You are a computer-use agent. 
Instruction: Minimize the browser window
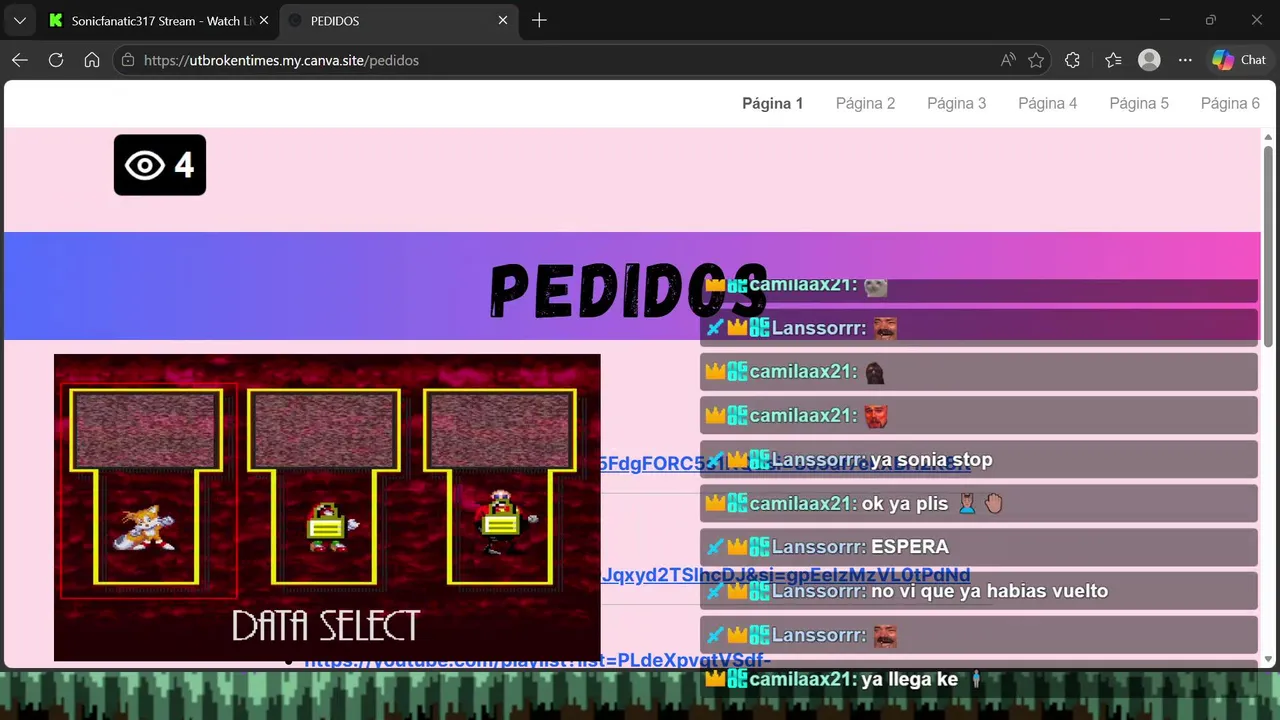(1165, 20)
